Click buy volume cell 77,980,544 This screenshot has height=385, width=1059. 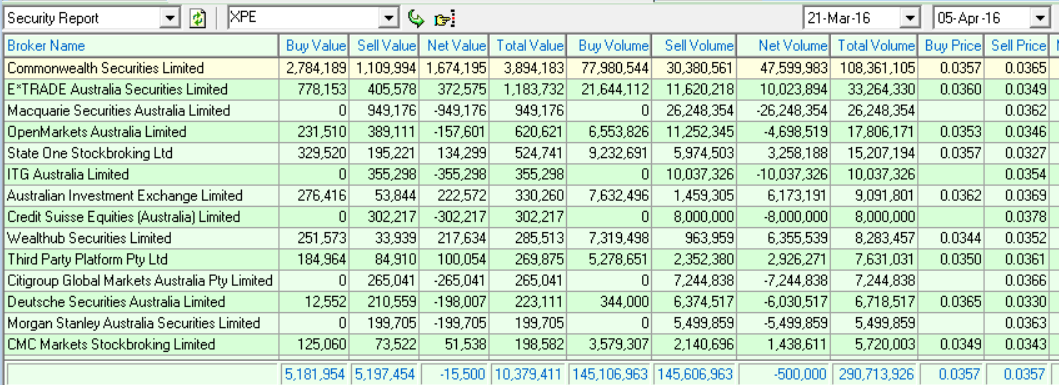[609, 68]
